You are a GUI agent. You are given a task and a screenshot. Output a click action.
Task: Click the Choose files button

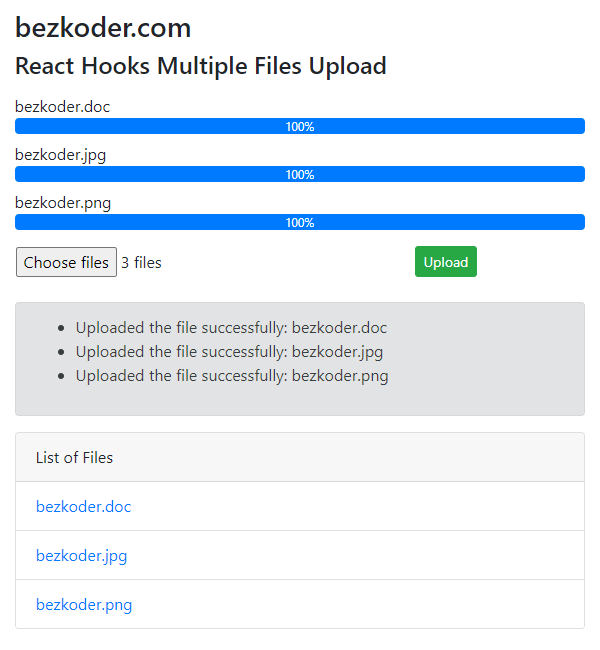point(66,262)
